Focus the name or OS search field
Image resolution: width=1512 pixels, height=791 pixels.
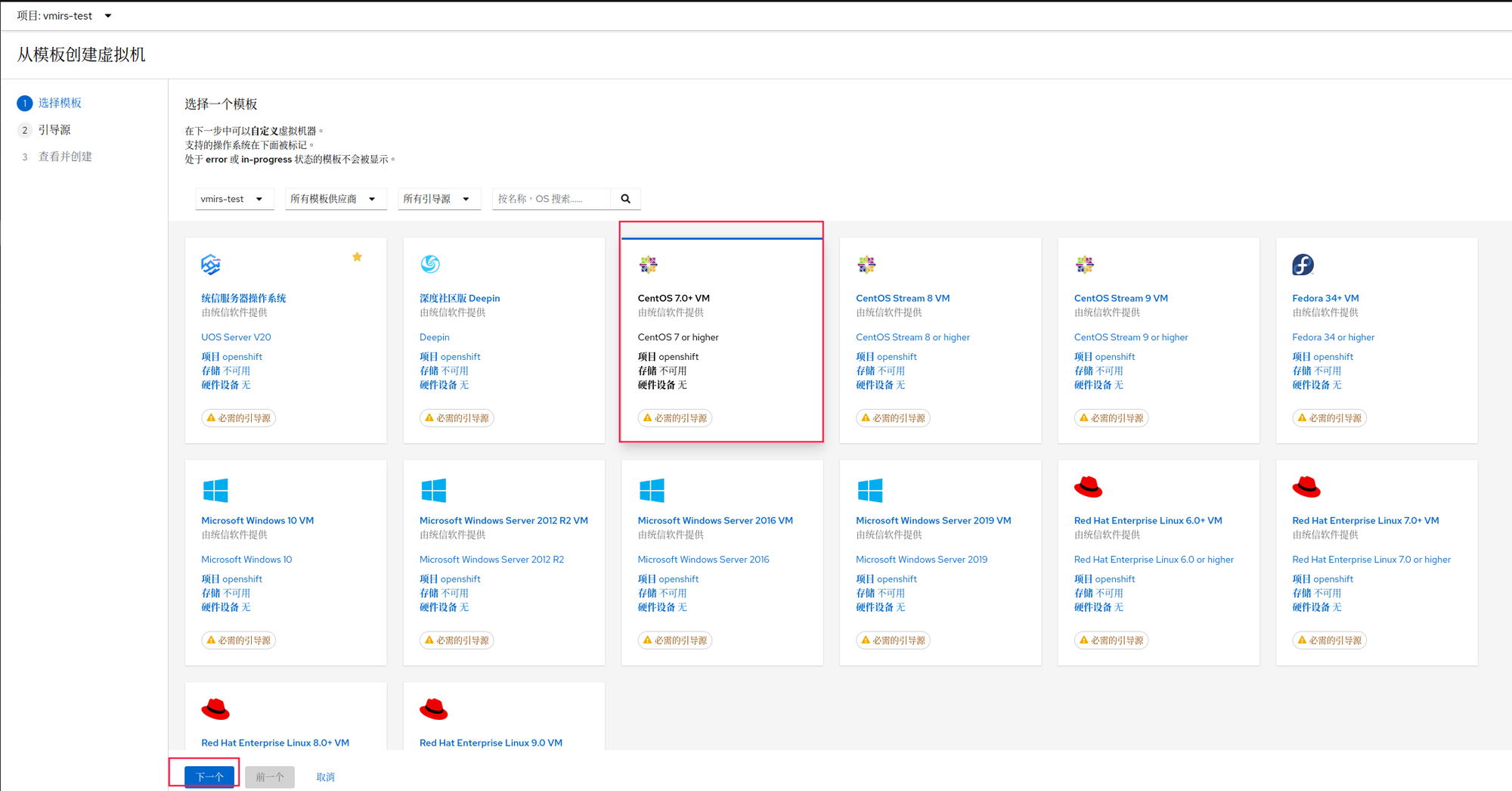(551, 199)
